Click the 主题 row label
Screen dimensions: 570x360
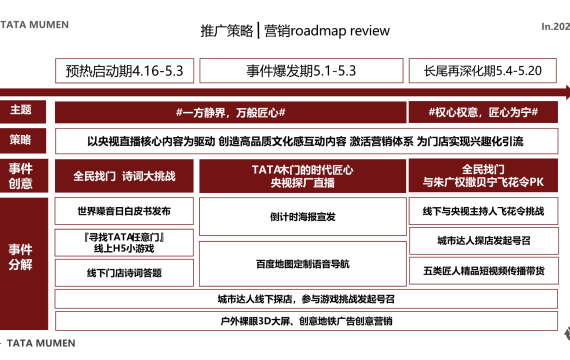click(x=23, y=111)
